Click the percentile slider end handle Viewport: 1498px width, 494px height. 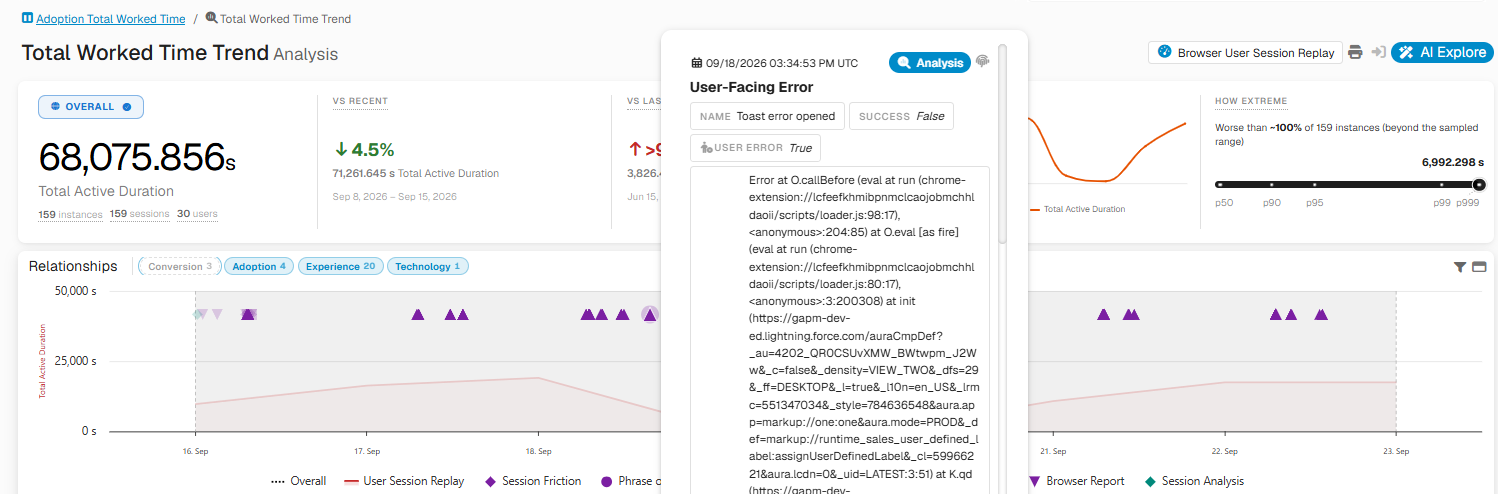point(1479,184)
